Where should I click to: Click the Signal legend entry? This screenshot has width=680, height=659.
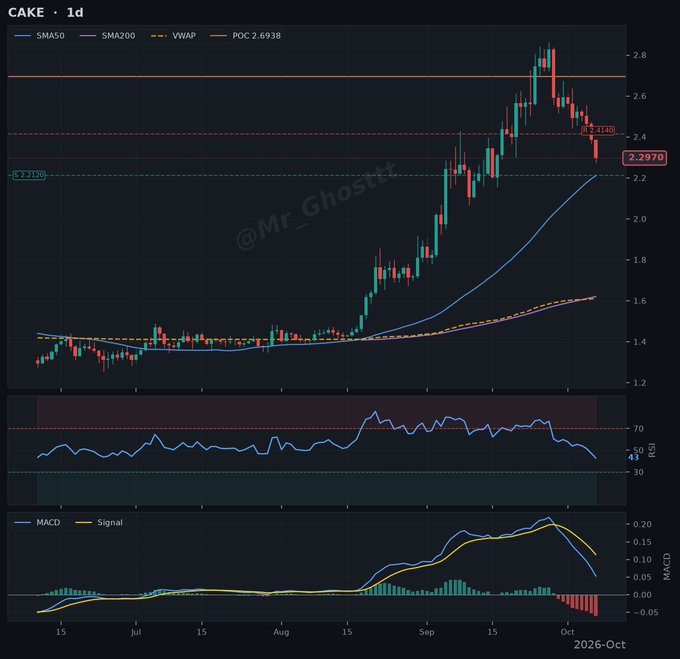99,522
